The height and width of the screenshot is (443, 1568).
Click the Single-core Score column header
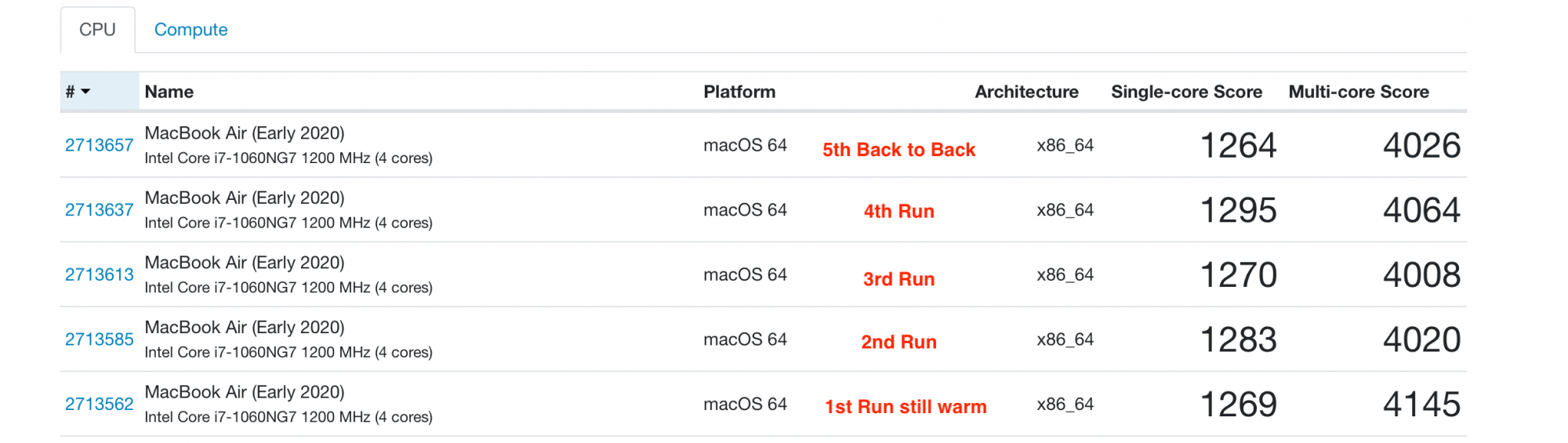pyautogui.click(x=1186, y=92)
